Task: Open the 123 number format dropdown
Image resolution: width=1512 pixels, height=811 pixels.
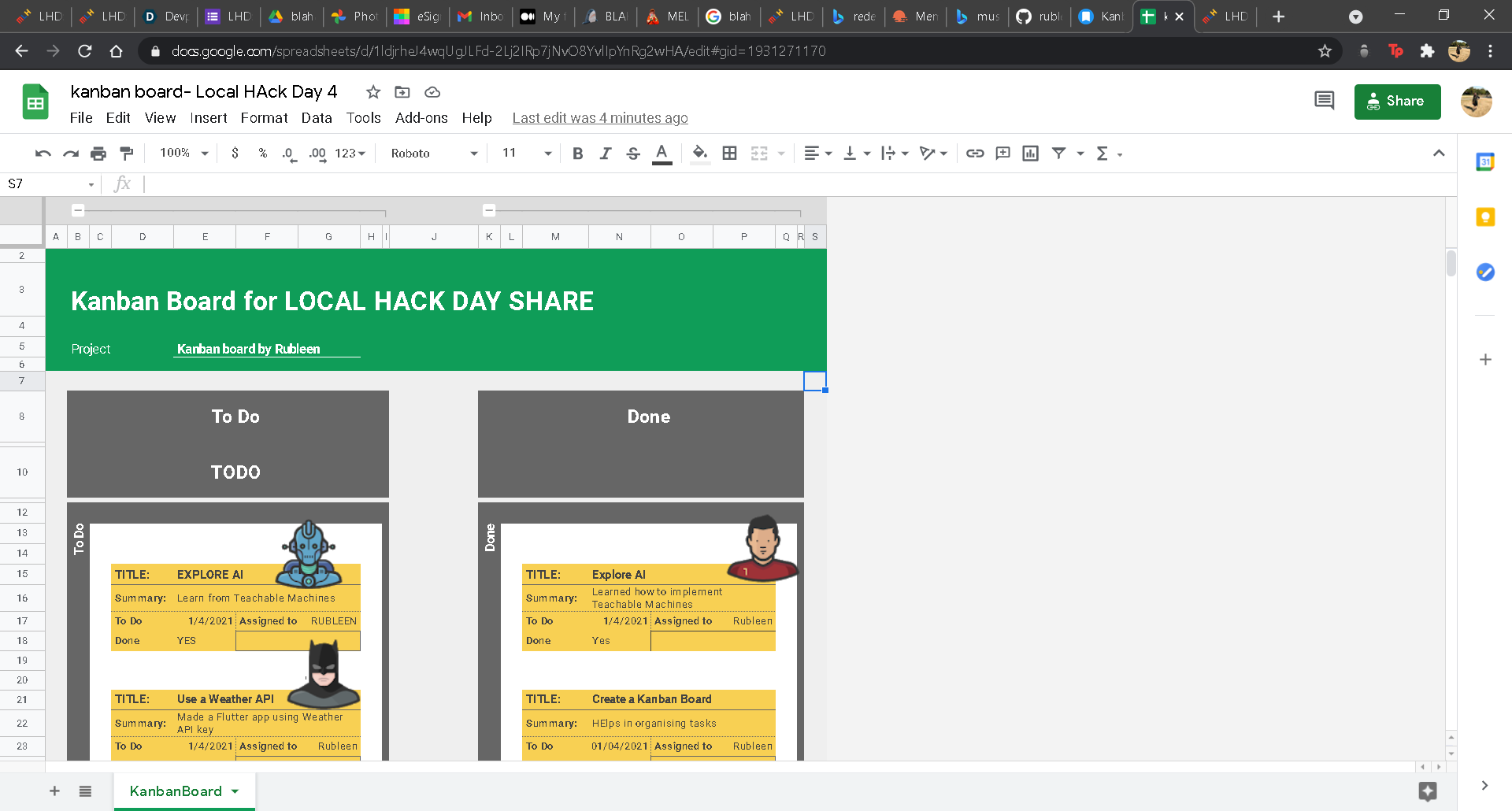Action: (350, 154)
